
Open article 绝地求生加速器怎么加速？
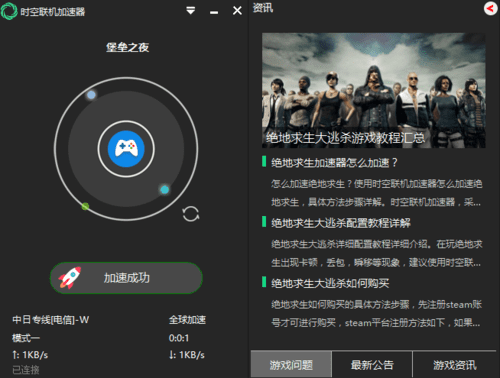(334, 163)
